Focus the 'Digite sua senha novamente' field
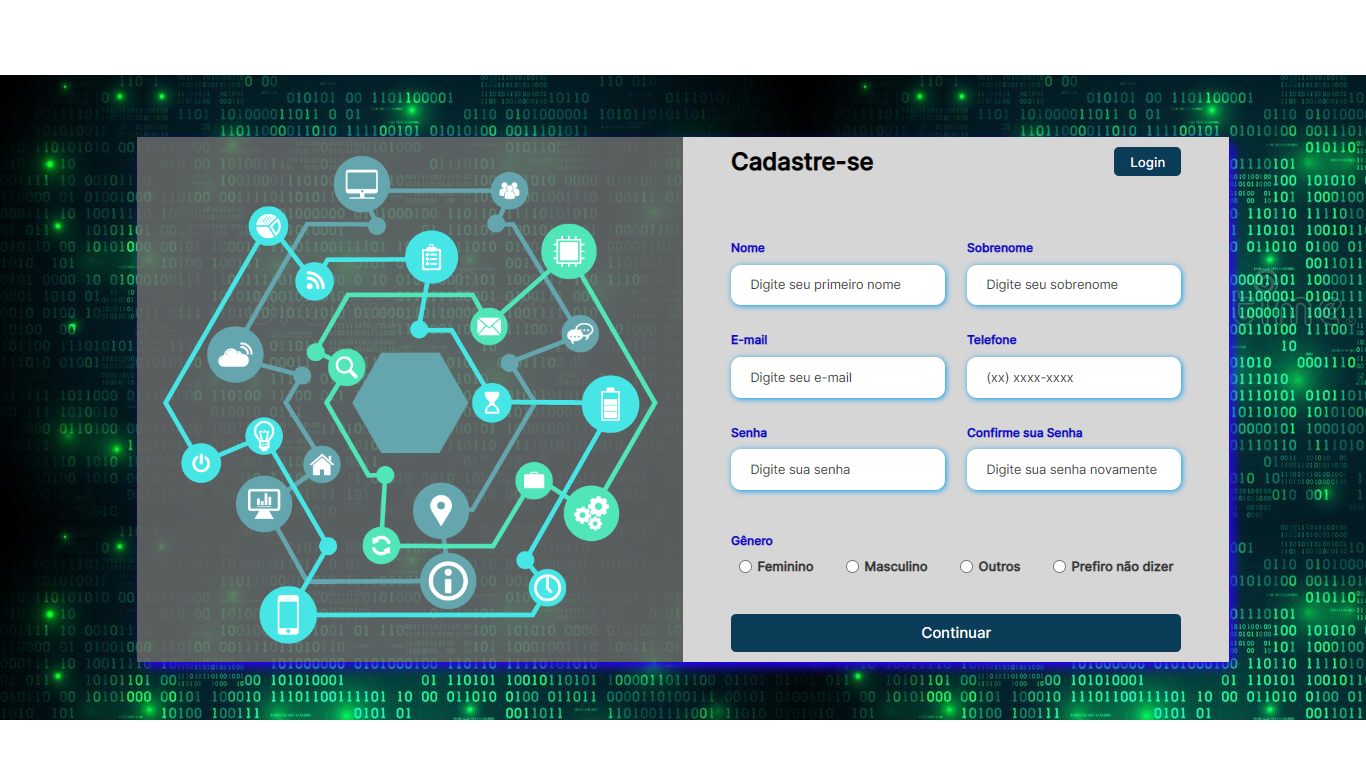 [x=1074, y=470]
